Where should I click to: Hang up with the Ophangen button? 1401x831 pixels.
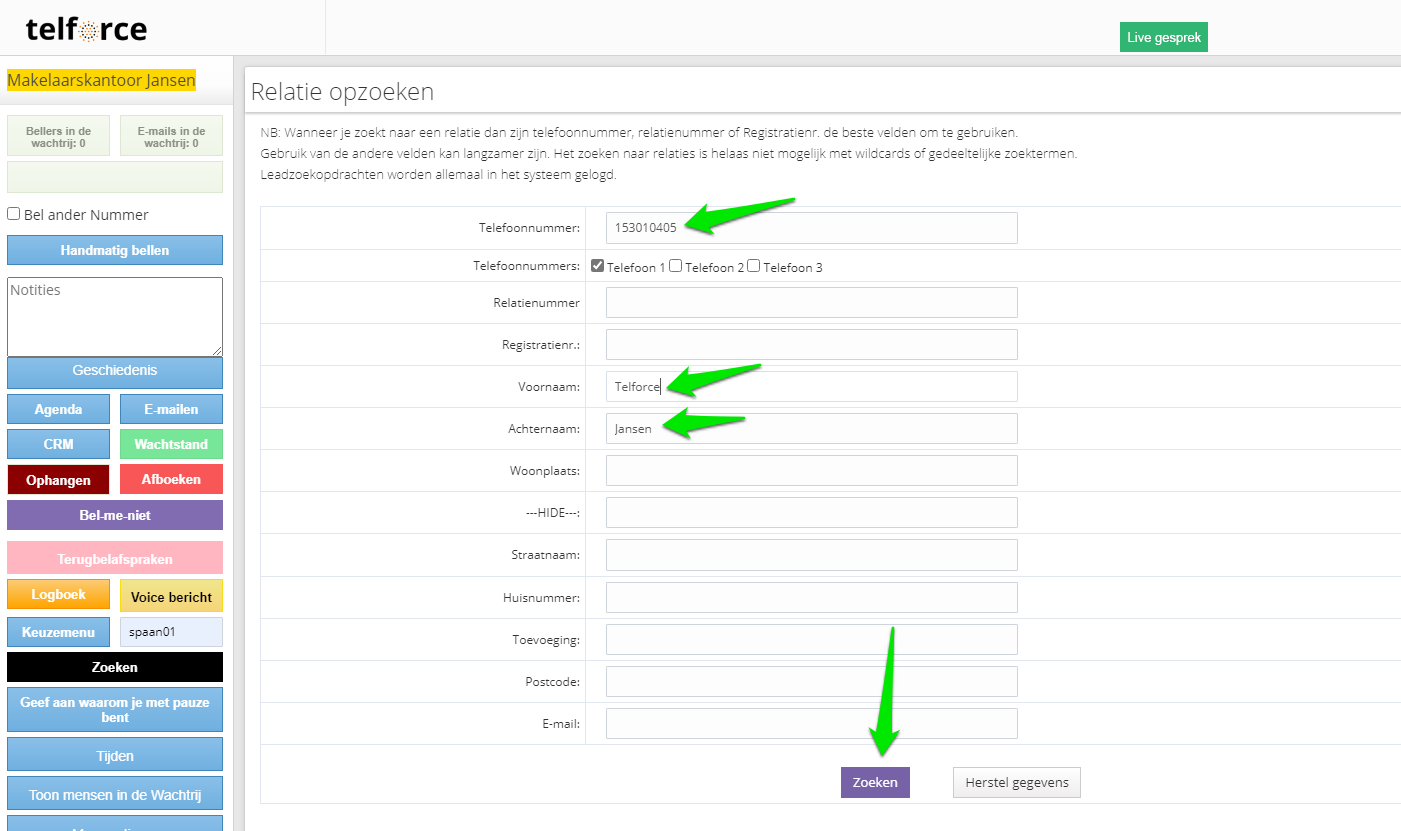click(58, 480)
